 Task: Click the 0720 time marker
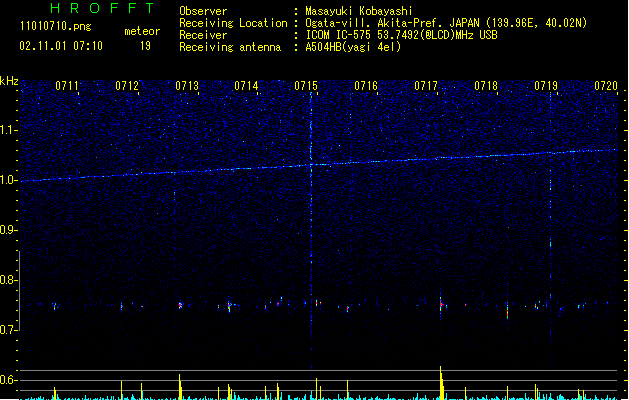tap(606, 86)
